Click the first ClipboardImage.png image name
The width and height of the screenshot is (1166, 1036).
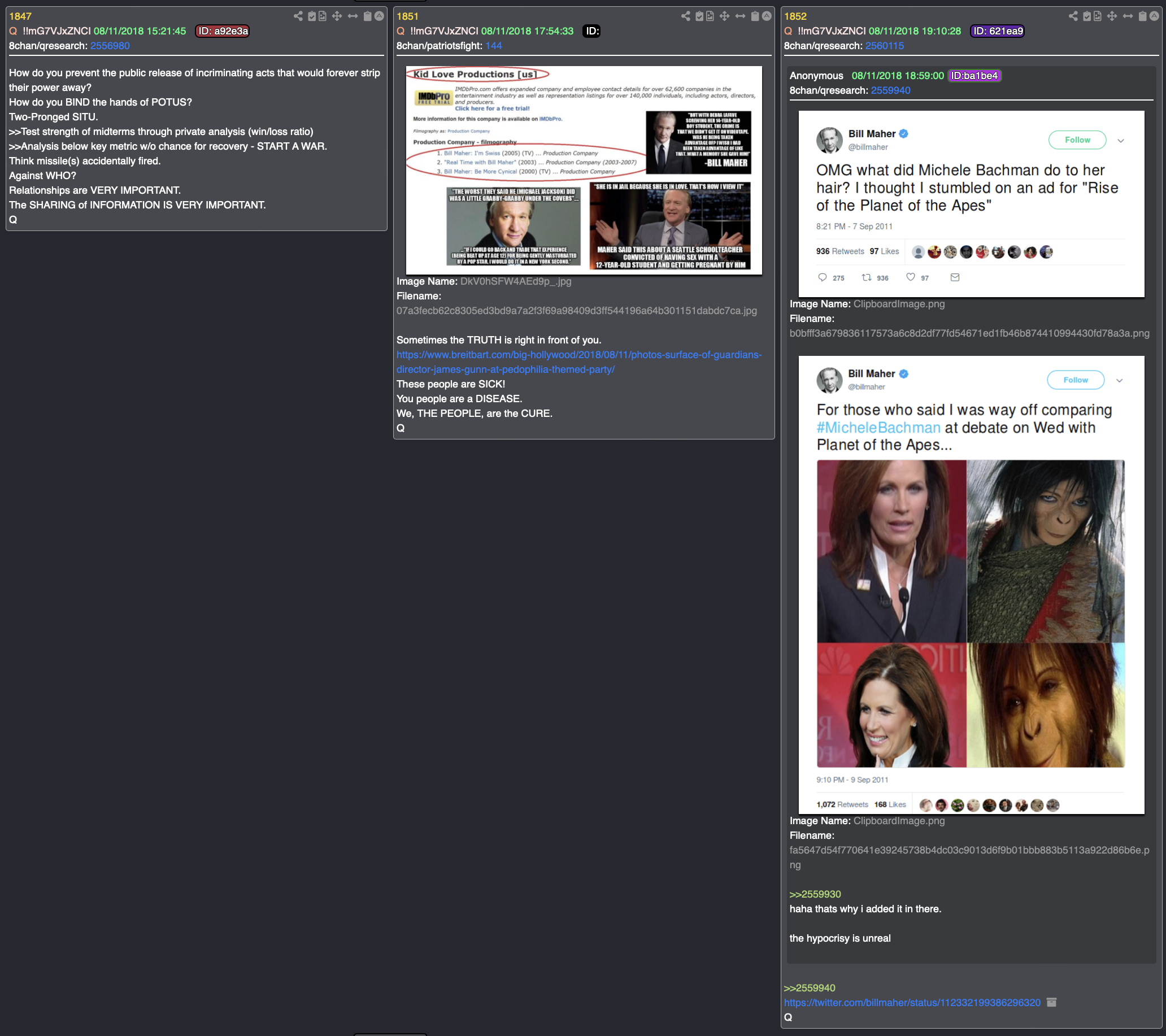click(898, 304)
